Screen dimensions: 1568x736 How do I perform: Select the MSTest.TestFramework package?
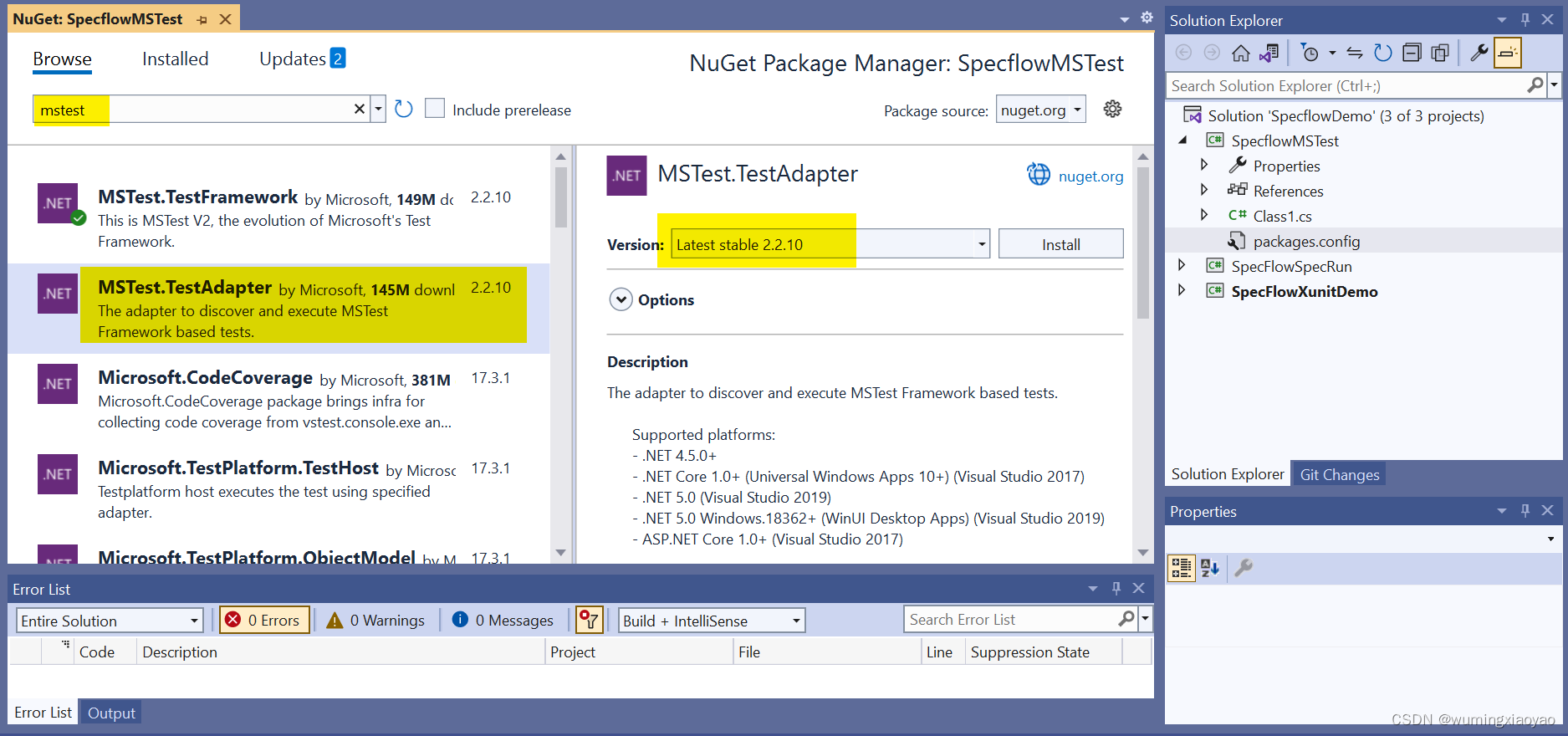[x=279, y=218]
